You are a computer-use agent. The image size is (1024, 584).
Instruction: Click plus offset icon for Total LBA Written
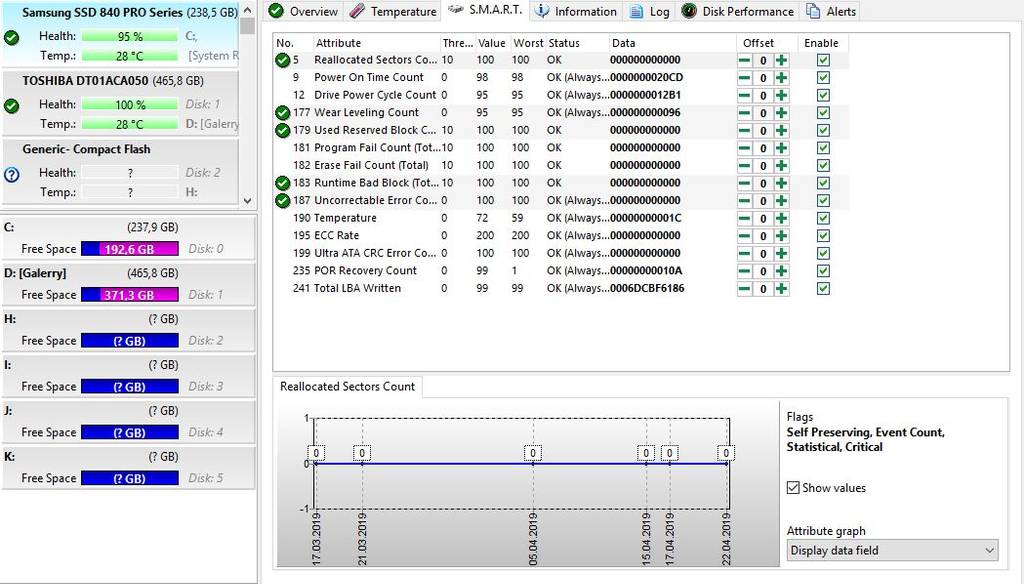coord(781,288)
